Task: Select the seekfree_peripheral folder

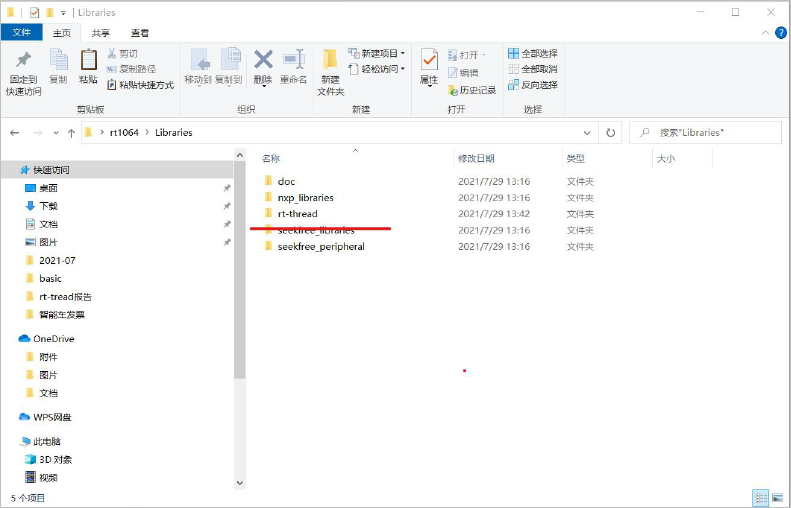Action: click(x=321, y=247)
